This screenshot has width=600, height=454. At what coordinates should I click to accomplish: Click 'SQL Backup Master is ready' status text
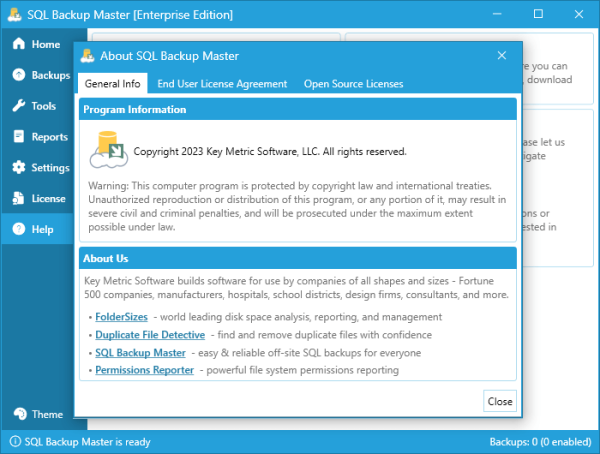(87, 442)
